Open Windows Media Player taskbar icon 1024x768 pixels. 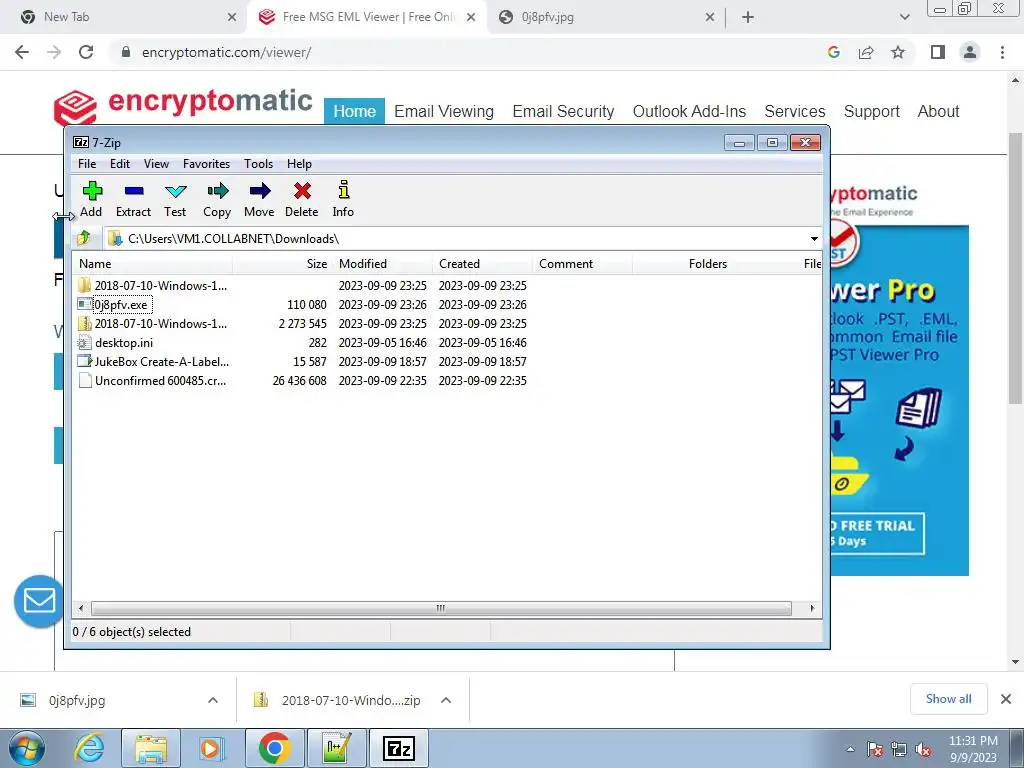(212, 748)
